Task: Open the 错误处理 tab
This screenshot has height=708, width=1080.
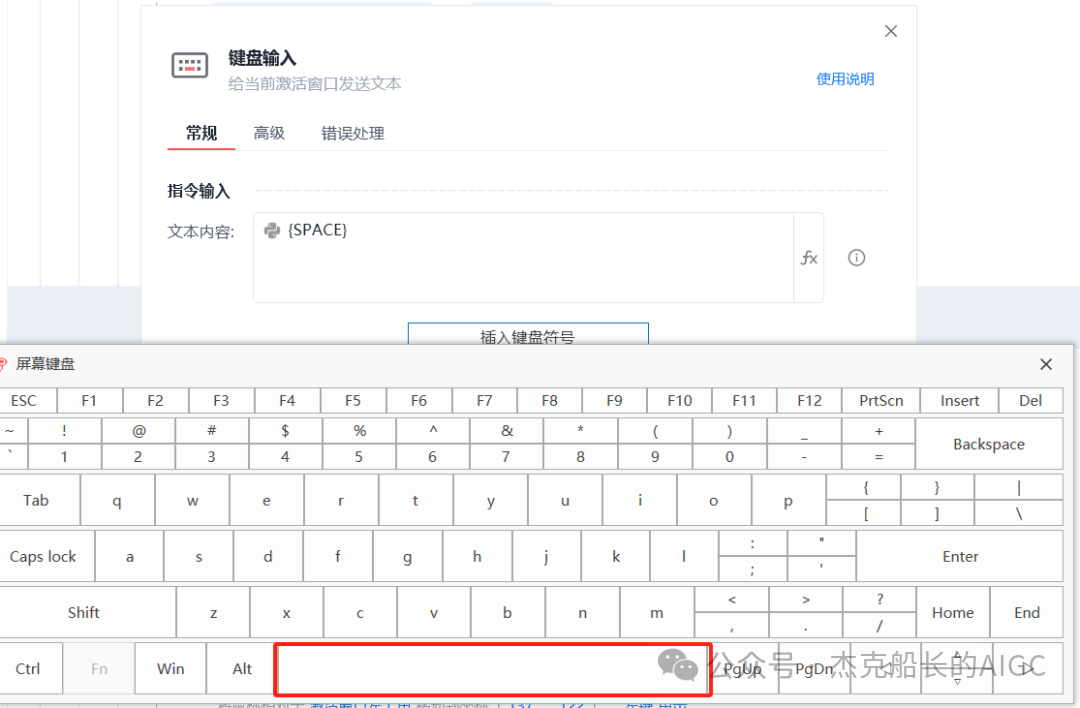Action: pos(352,132)
